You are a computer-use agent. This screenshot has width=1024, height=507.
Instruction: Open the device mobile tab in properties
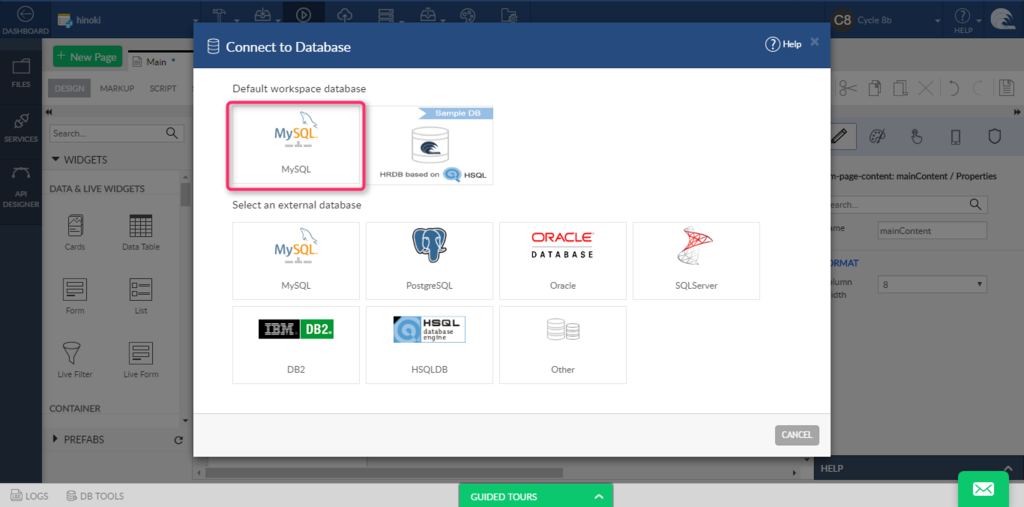[x=955, y=136]
